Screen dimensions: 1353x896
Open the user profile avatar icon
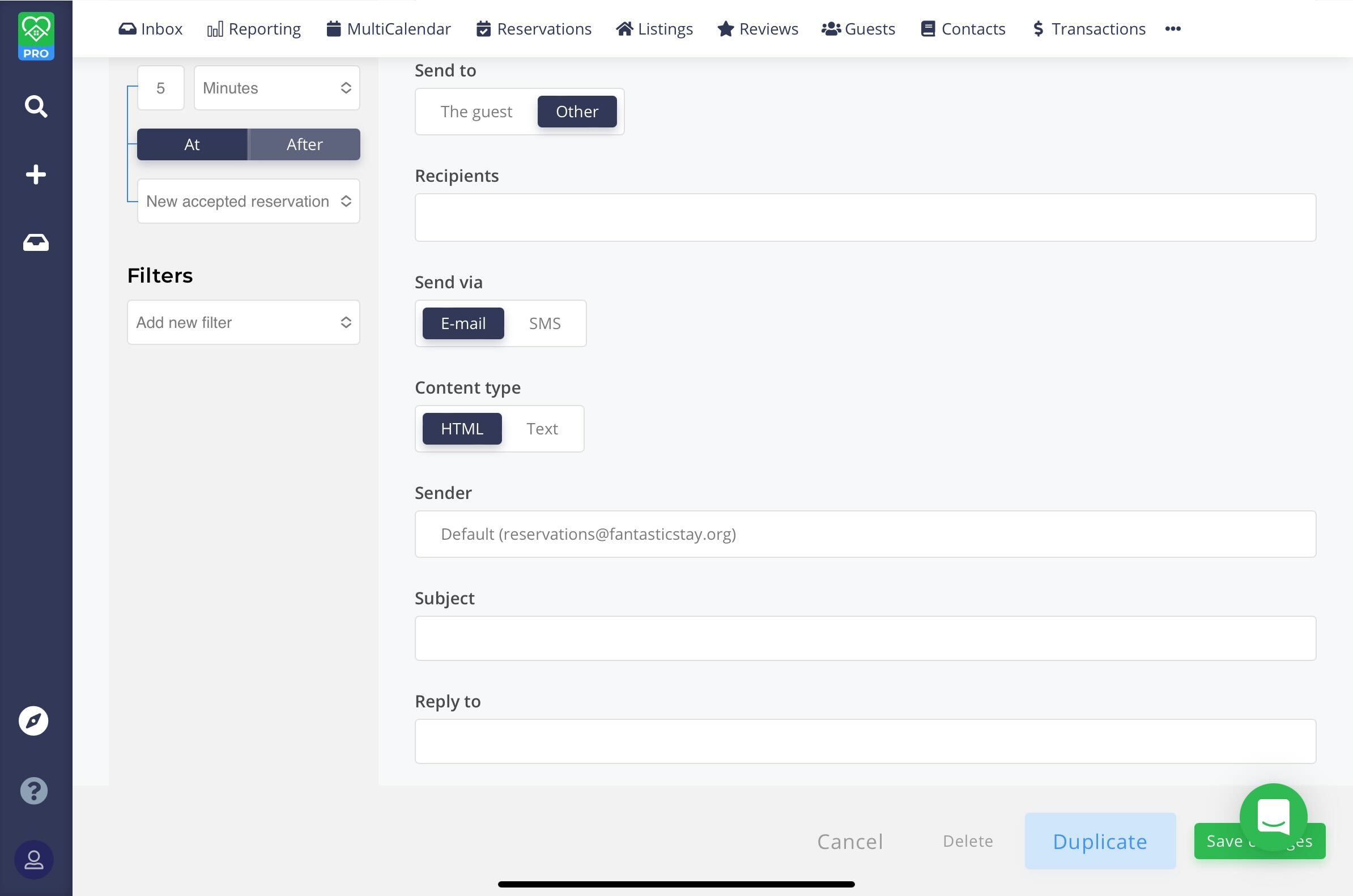click(x=34, y=859)
